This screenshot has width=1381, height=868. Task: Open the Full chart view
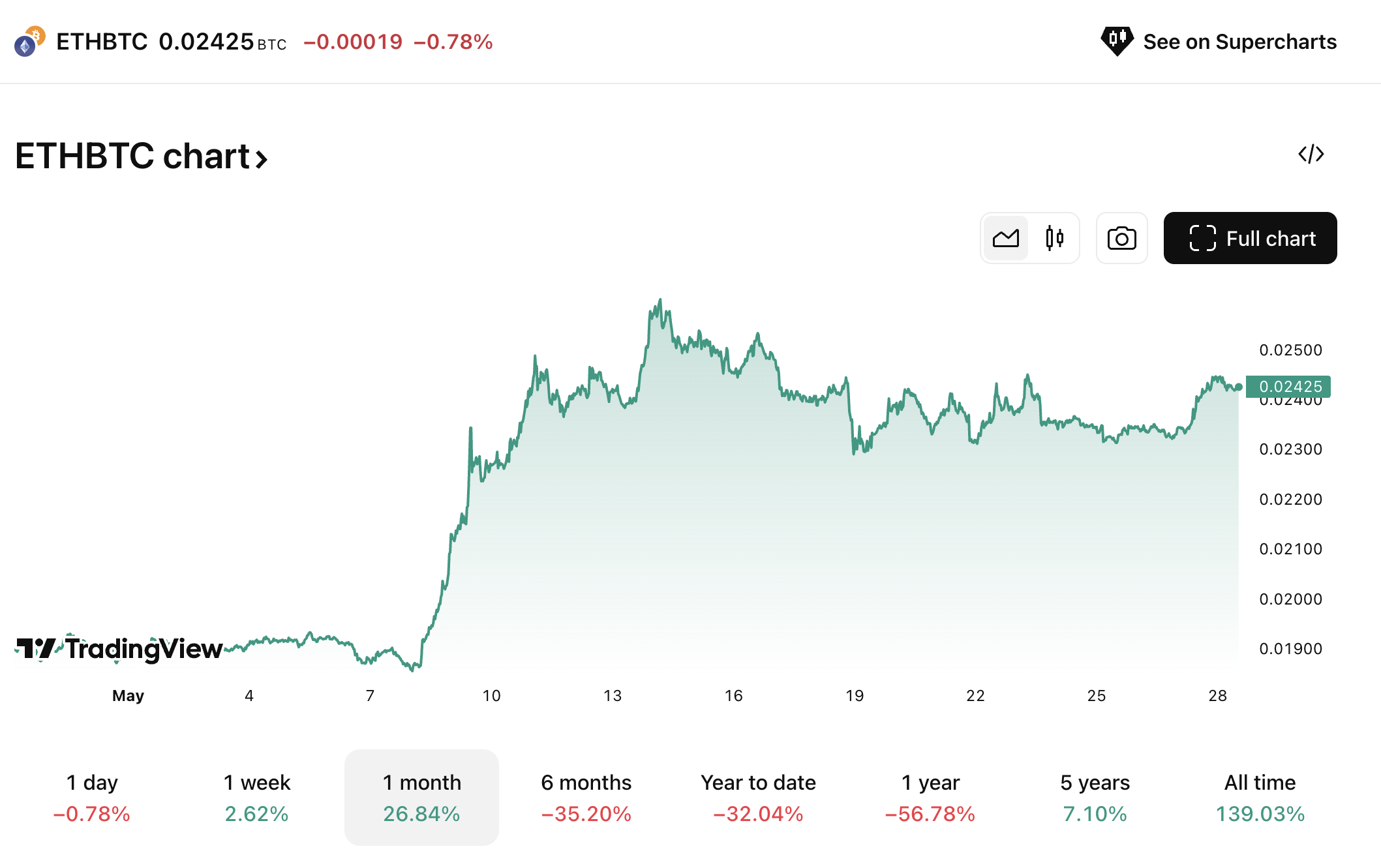point(1250,238)
